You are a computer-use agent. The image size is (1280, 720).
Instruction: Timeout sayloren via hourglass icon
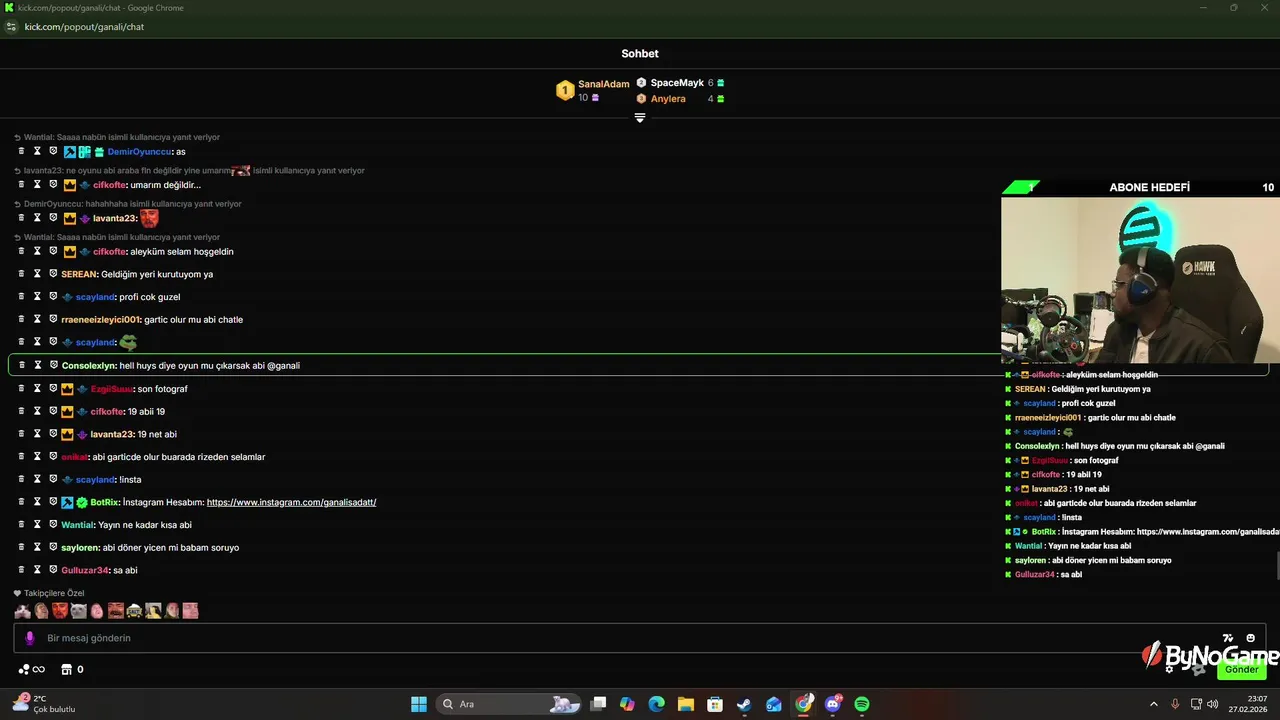click(x=37, y=547)
